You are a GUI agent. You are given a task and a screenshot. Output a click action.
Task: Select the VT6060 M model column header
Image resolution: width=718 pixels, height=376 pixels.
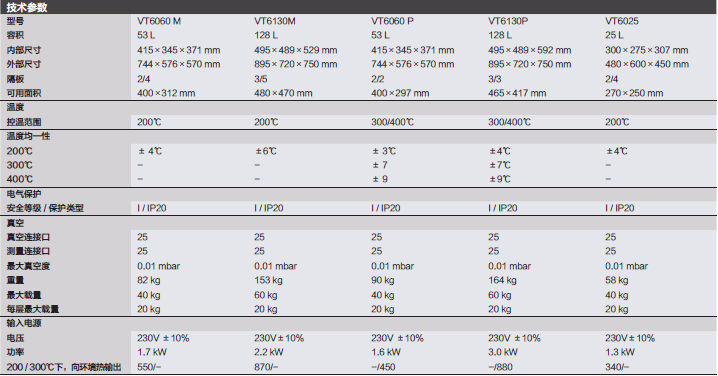click(159, 21)
